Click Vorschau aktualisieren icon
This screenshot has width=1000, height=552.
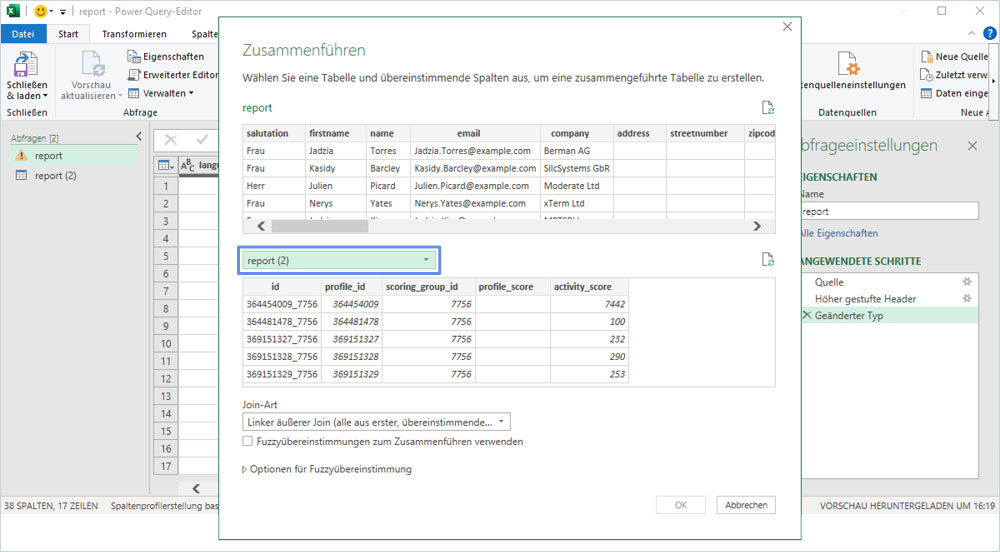(x=92, y=64)
